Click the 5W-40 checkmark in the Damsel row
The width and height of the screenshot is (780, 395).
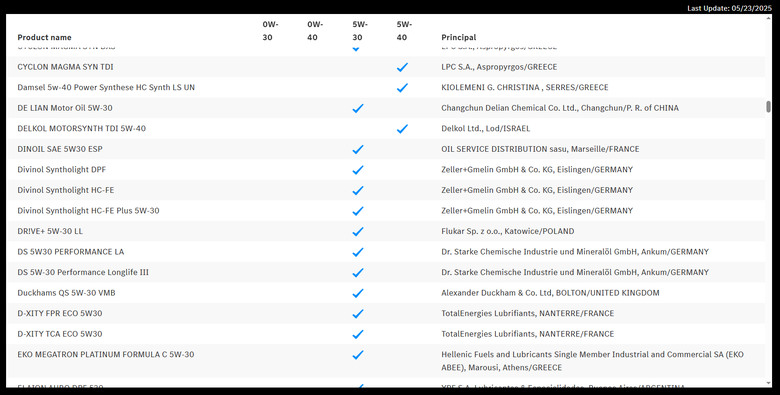[x=402, y=88]
